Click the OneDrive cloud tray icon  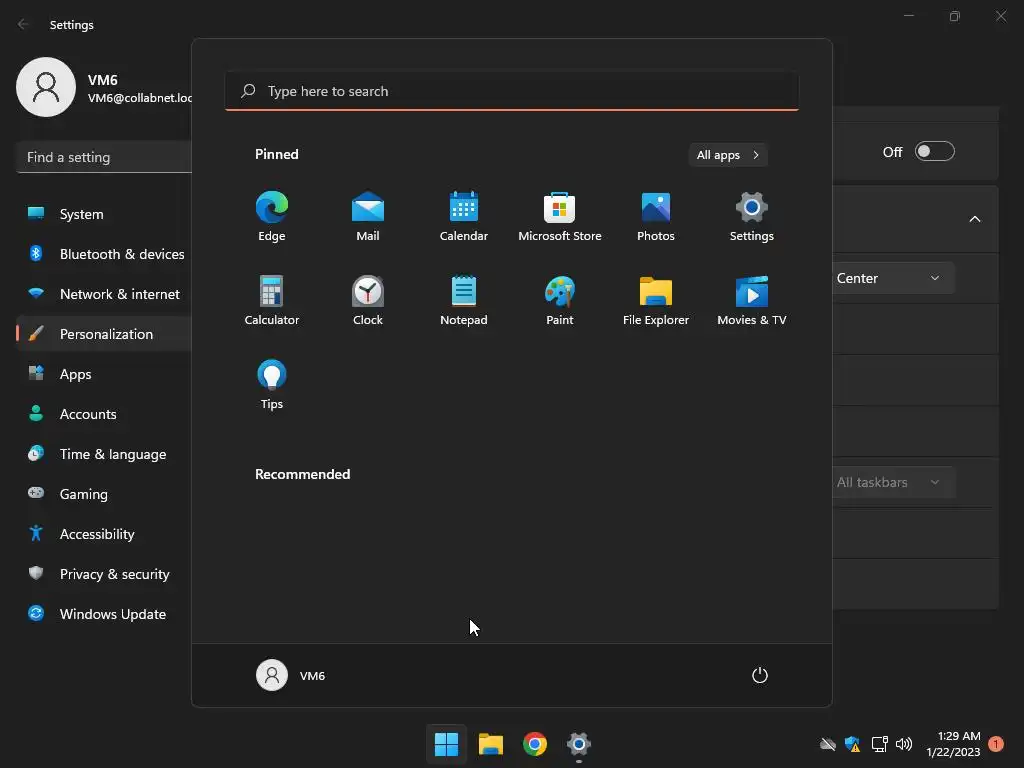click(827, 744)
